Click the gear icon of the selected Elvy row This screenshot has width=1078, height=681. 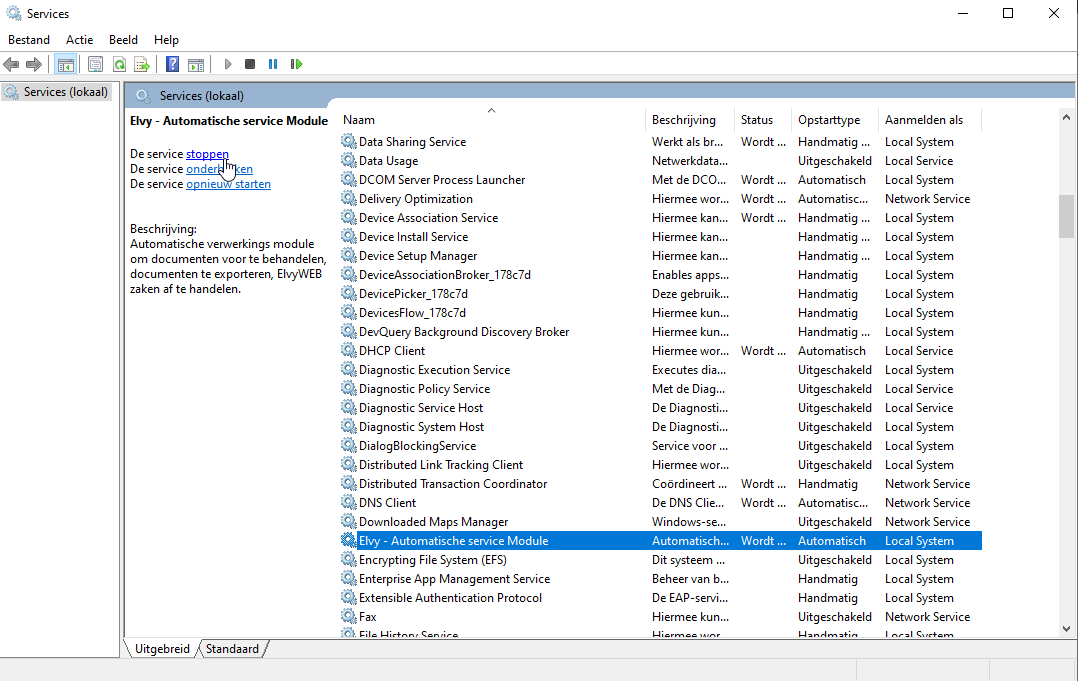pos(349,541)
